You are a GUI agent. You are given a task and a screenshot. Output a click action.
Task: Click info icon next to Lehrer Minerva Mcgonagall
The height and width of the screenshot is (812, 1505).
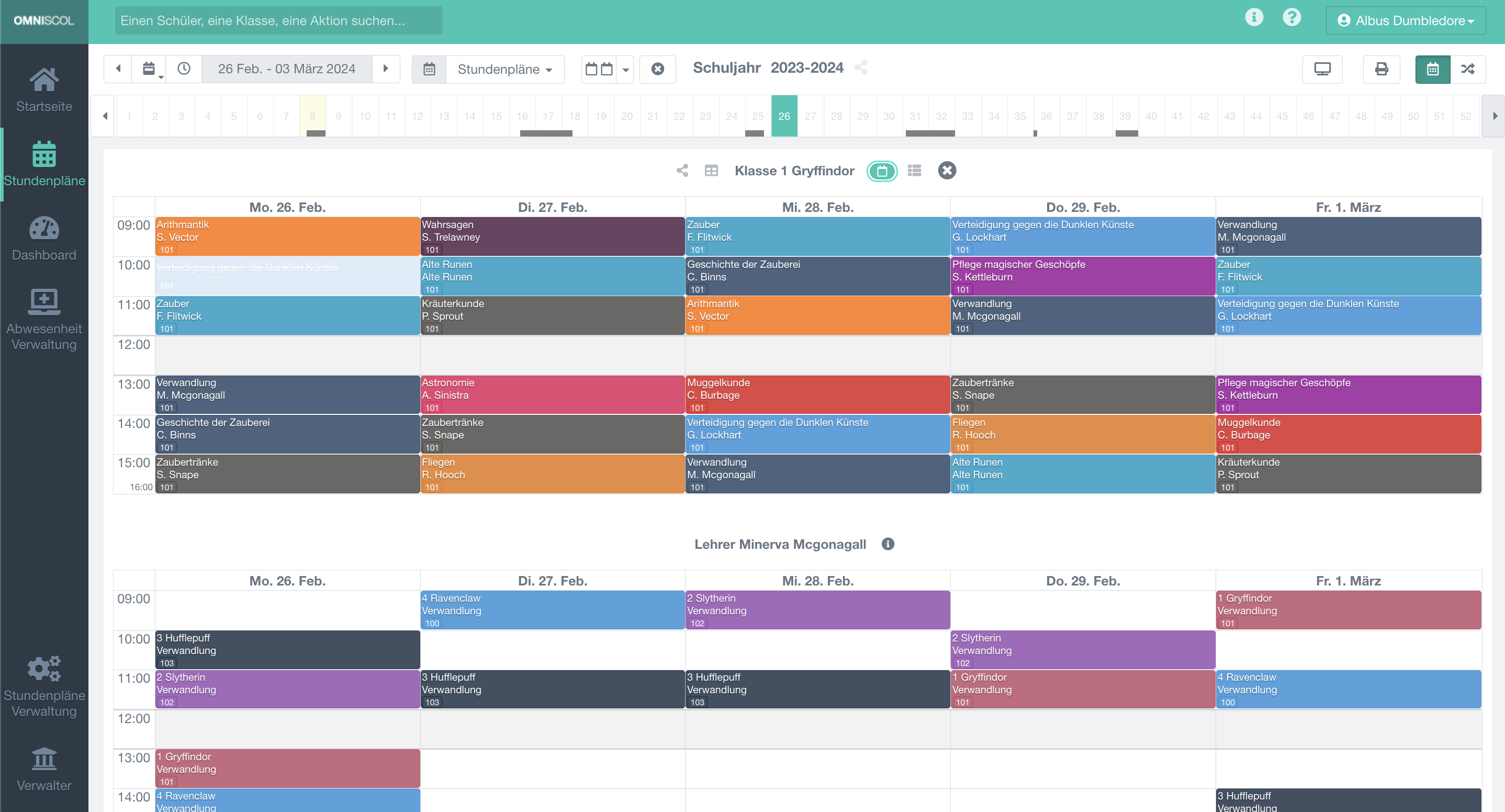888,544
